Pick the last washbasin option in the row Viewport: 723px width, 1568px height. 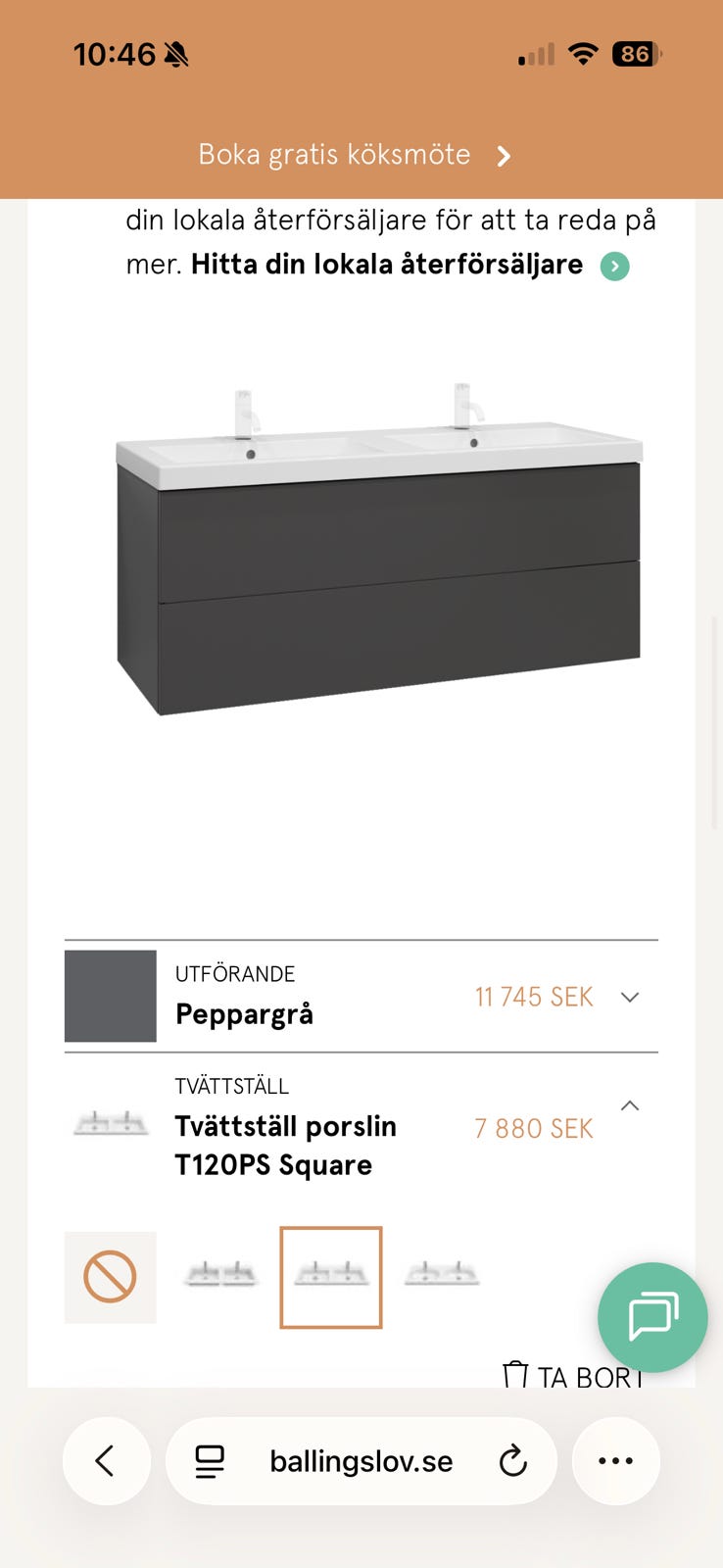coord(441,1275)
